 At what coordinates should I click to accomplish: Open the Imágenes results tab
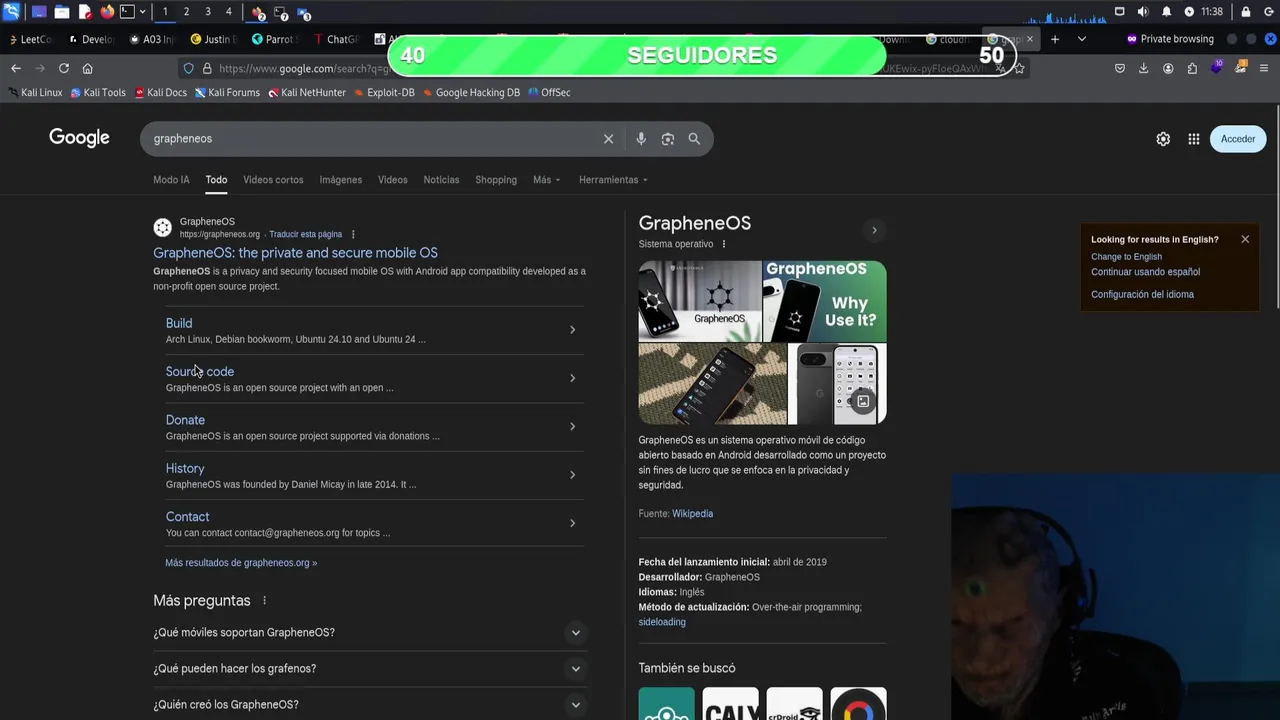[x=341, y=180]
